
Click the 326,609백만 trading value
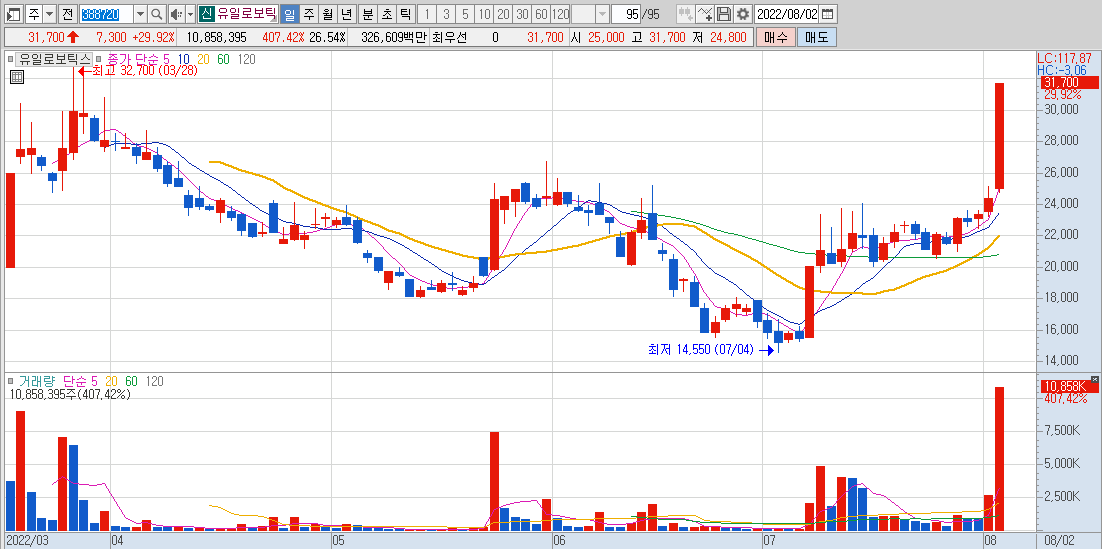pyautogui.click(x=394, y=37)
